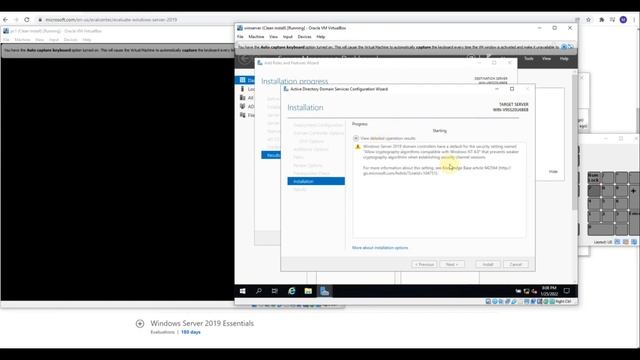Open the Input menu of winserver VirtualBox window
Image resolution: width=640 pixels, height=360 pixels.
click(288, 37)
